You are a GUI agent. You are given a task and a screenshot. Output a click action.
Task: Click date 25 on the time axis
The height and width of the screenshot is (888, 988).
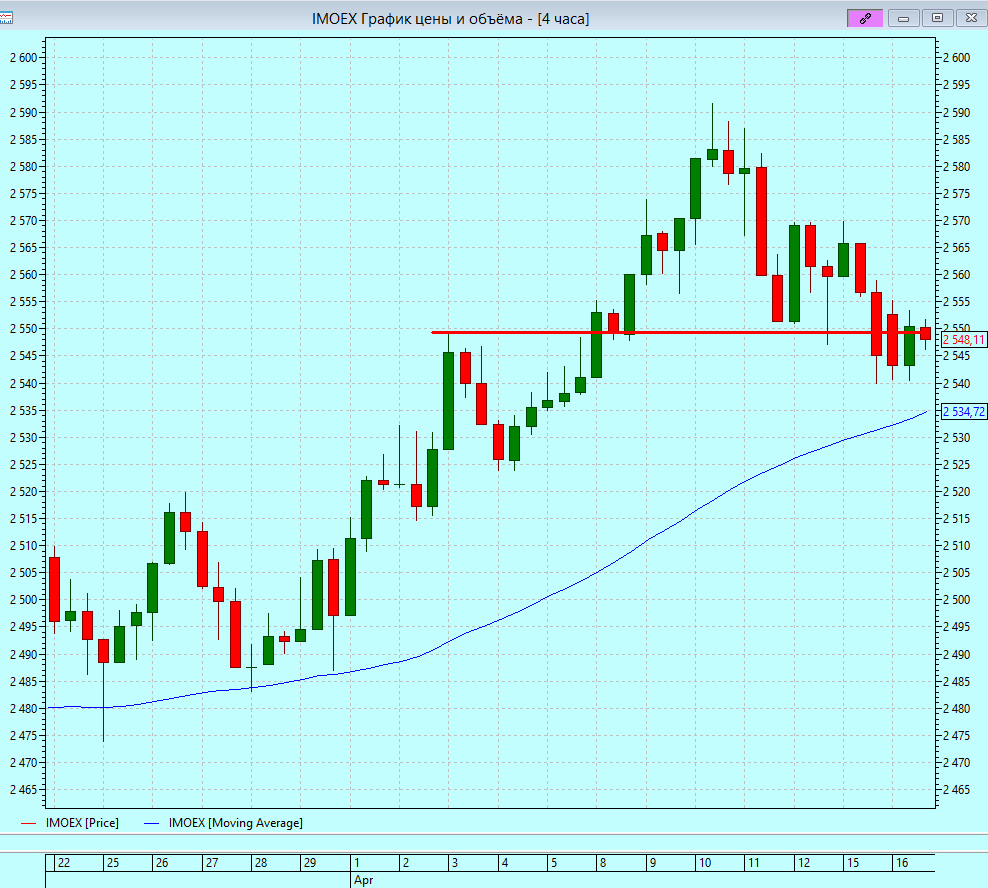(x=113, y=863)
